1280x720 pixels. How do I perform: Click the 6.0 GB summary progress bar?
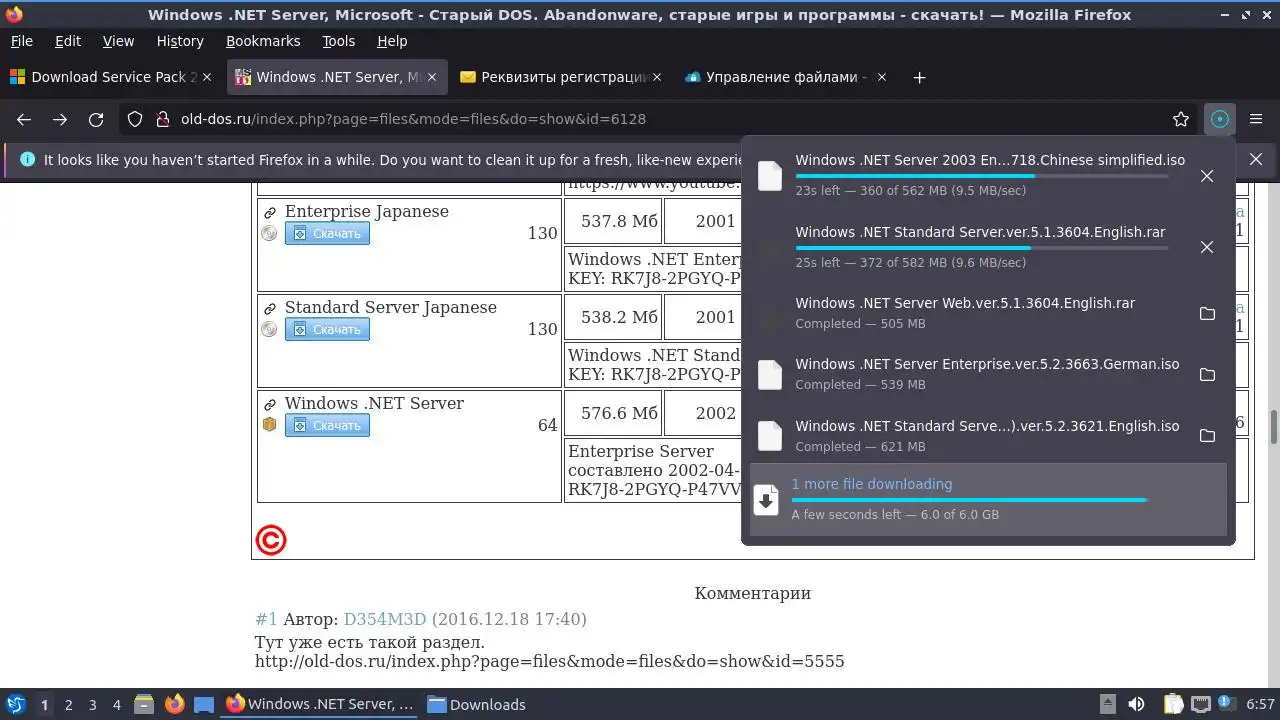point(970,499)
